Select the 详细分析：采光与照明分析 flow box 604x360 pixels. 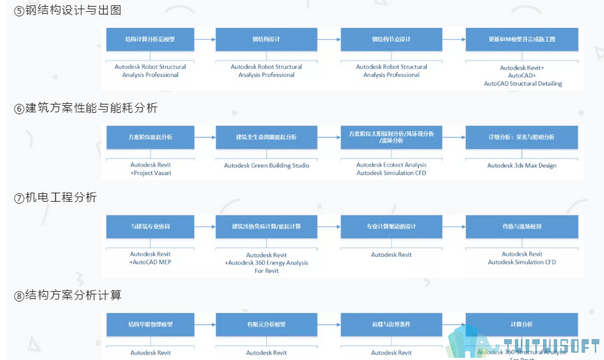coord(522,137)
